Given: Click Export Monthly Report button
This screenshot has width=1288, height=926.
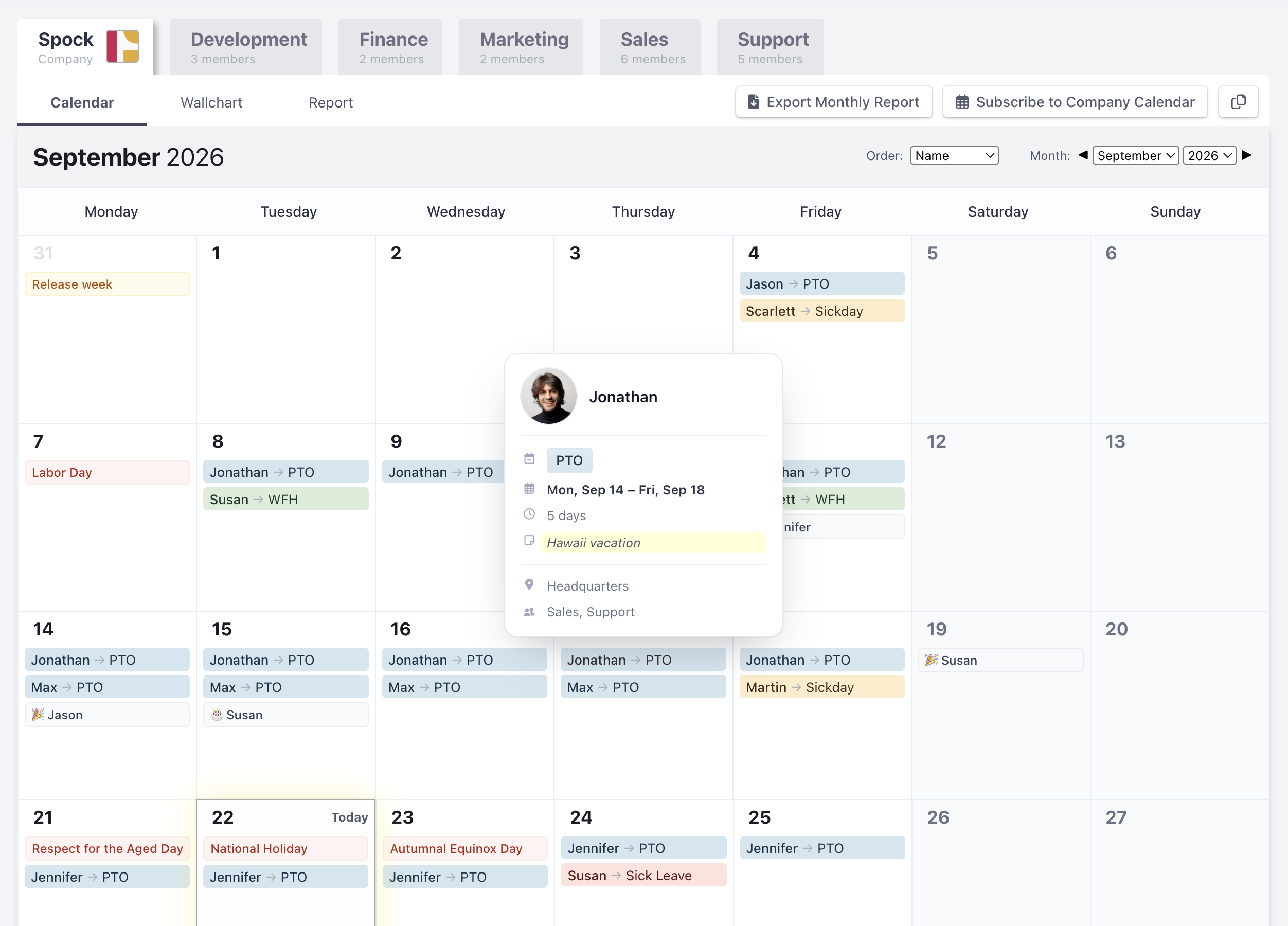Looking at the screenshot, I should [x=834, y=102].
